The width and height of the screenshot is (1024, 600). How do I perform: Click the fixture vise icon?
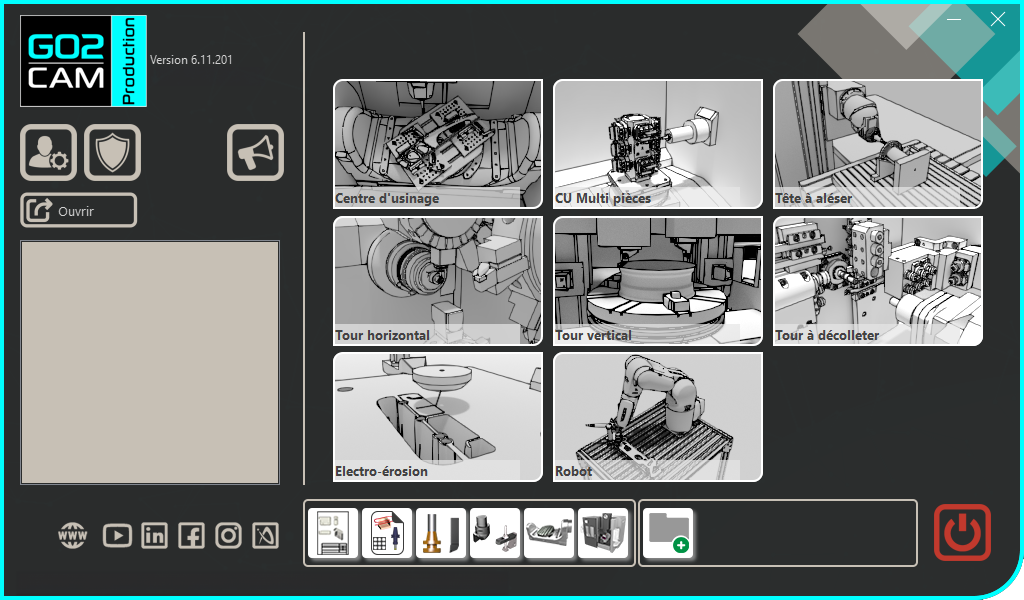(548, 532)
